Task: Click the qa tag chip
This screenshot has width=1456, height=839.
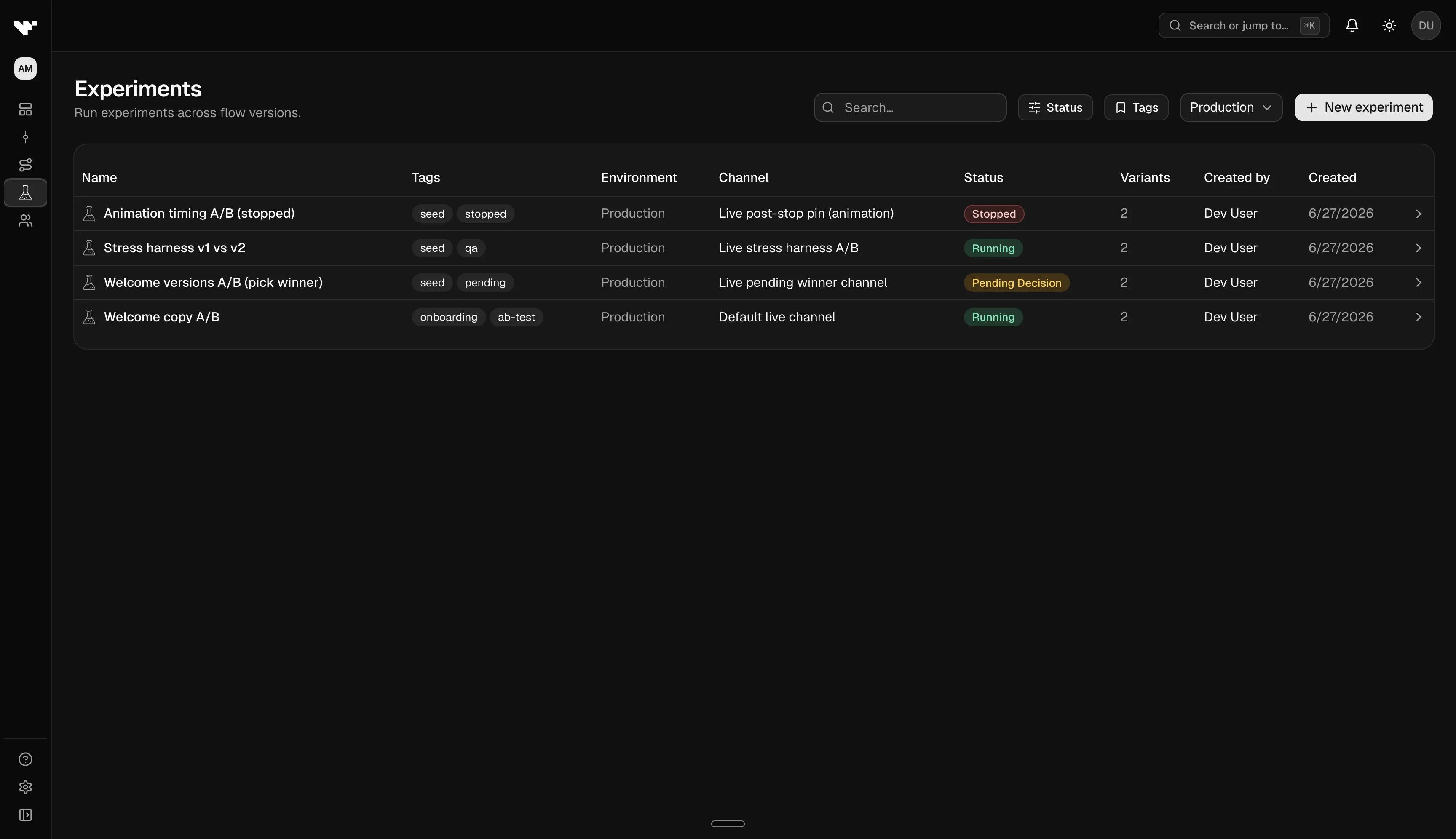Action: 471,248
